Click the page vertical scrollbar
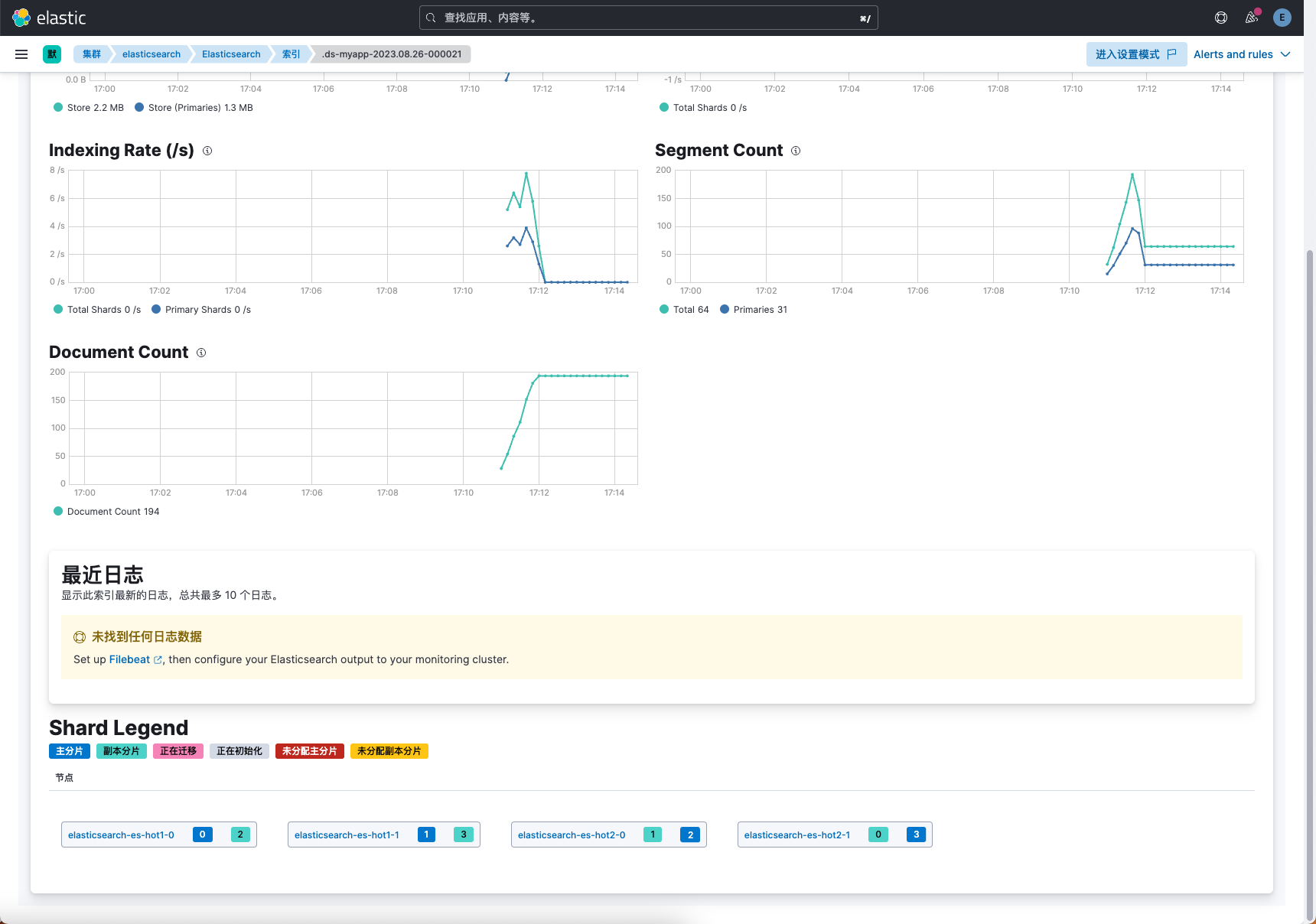 click(1310, 585)
